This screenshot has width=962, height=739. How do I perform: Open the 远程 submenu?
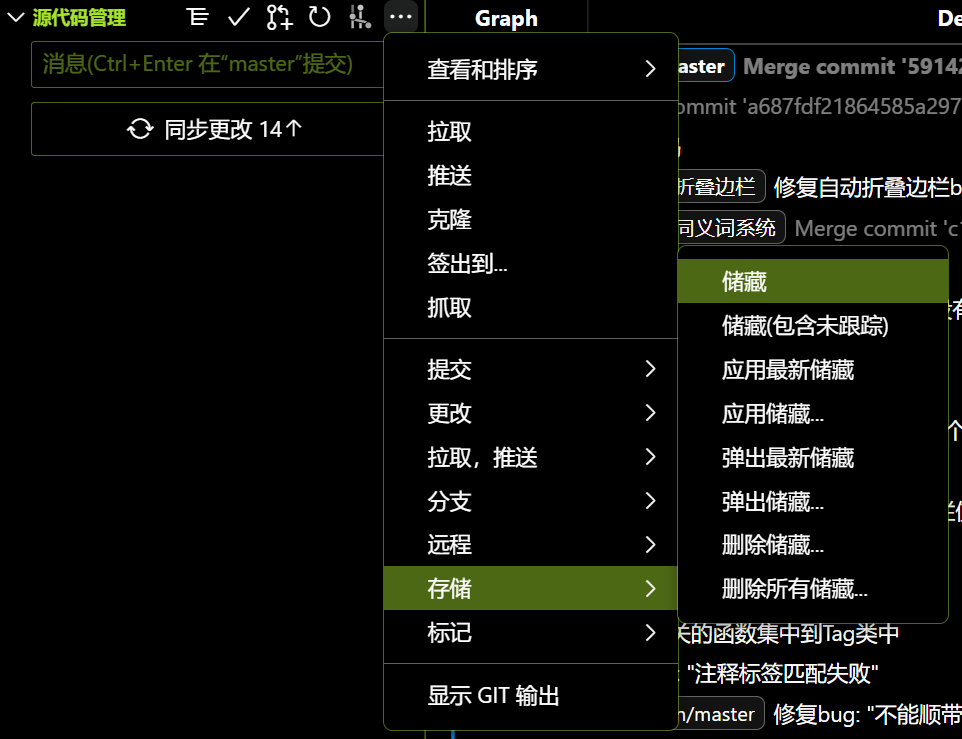pos(530,545)
